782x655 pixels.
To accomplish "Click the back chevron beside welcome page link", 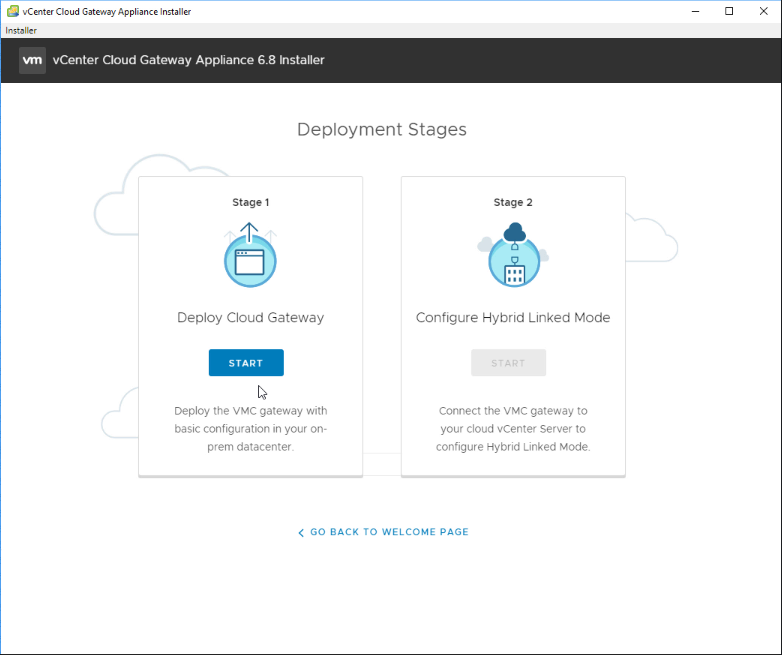I will pyautogui.click(x=301, y=533).
